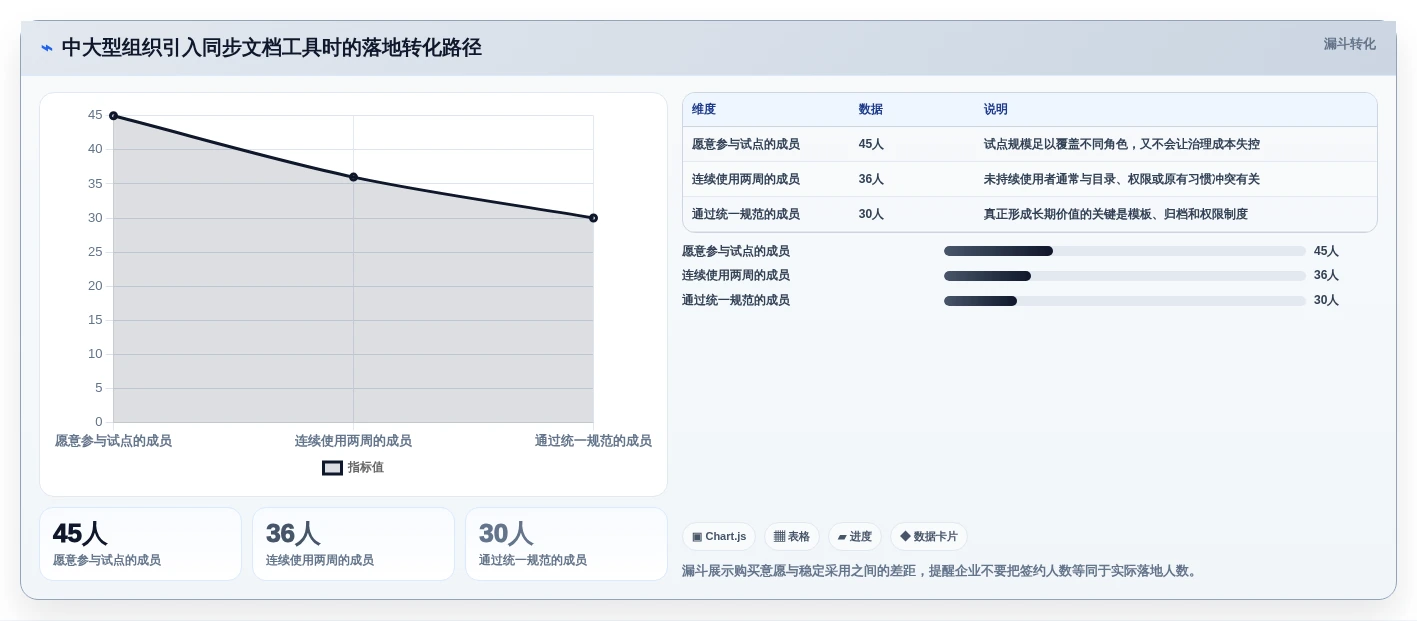Viewport: 1417px width, 621px height.
Task: Select the data point at 36 on chart
Action: tap(353, 177)
